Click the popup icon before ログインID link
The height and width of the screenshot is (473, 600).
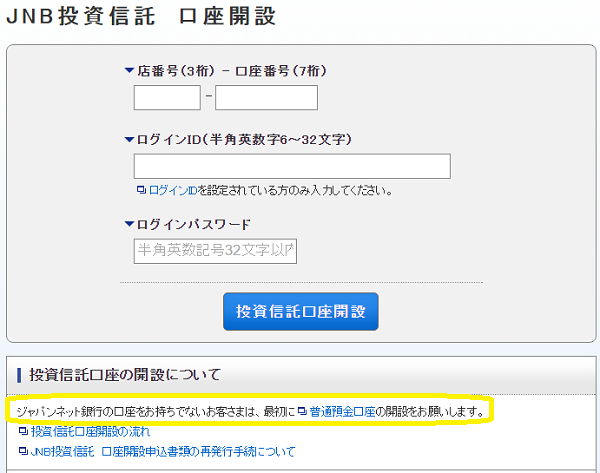coord(141,190)
